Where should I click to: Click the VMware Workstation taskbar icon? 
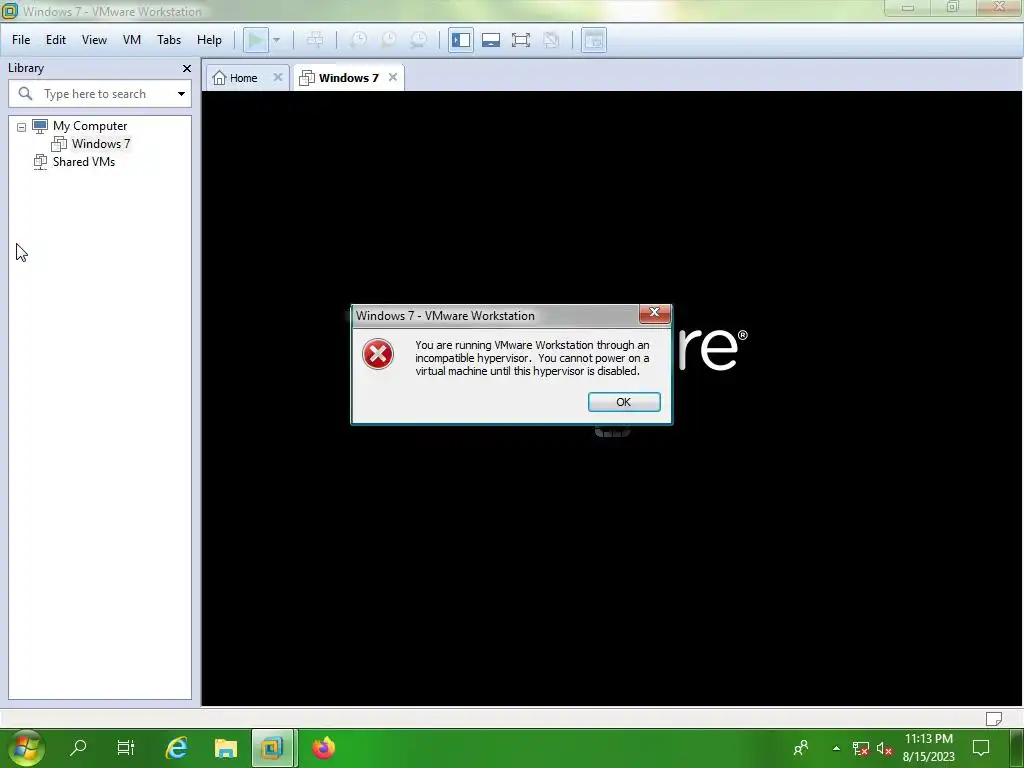273,747
